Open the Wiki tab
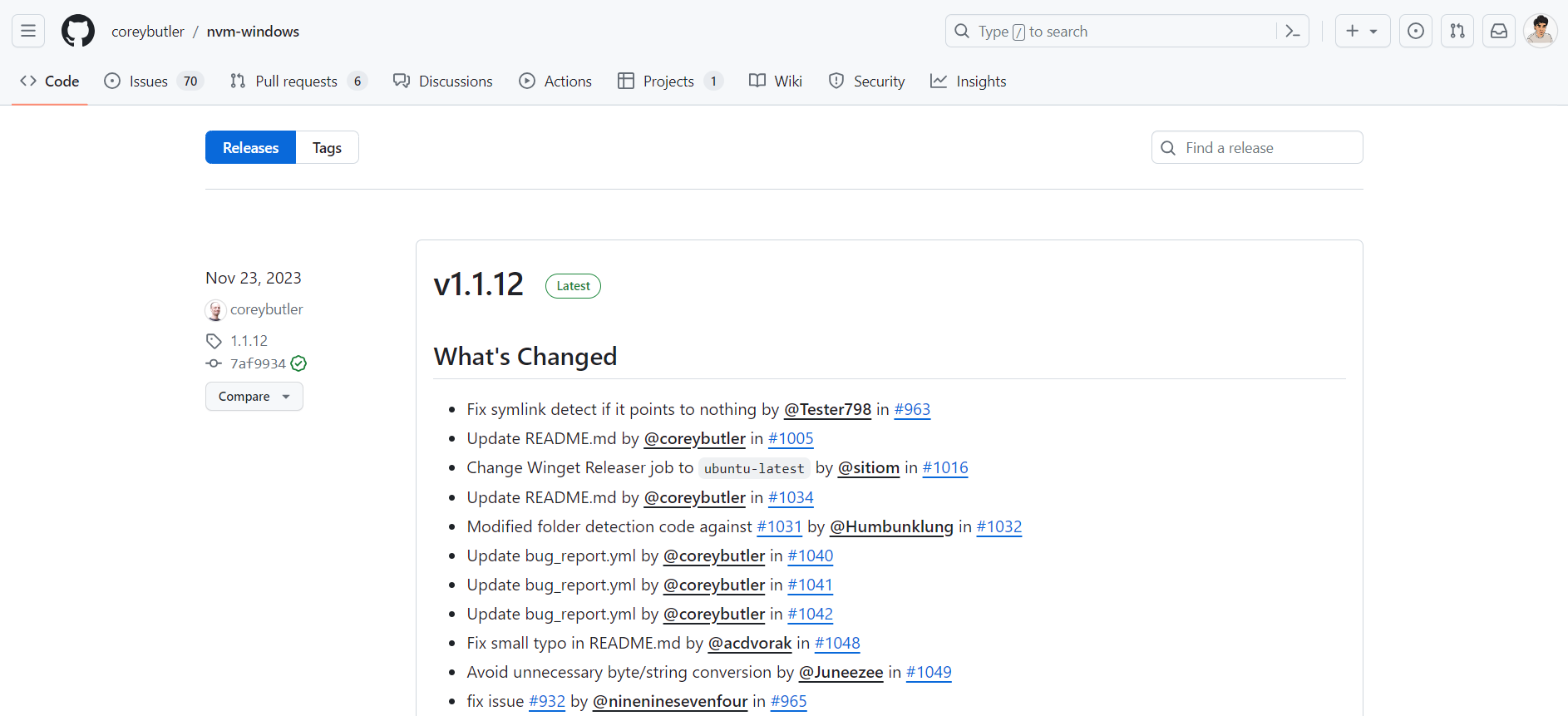This screenshot has height=716, width=1568. (776, 81)
